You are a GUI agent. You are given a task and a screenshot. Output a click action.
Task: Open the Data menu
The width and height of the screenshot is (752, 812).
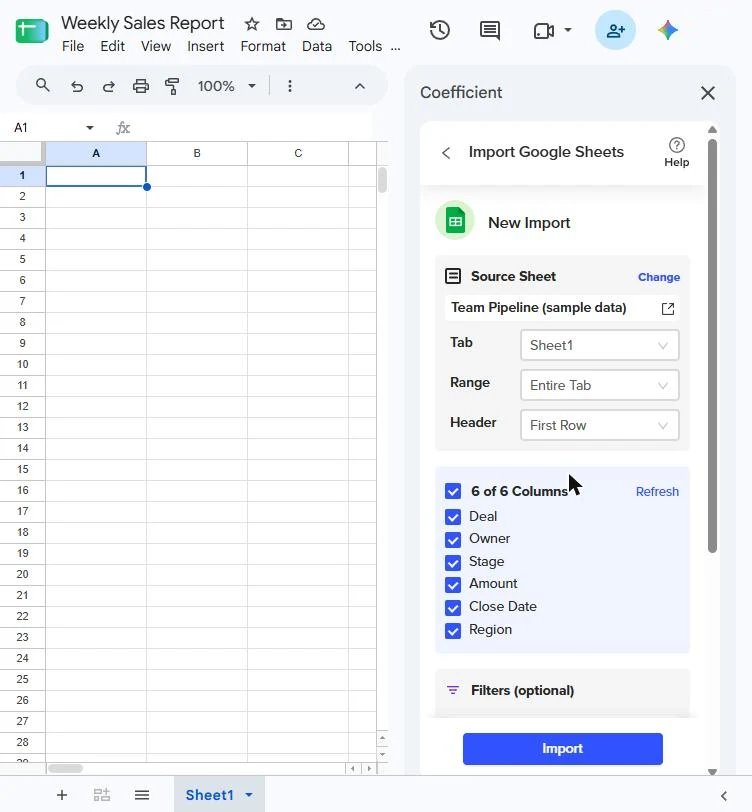click(x=317, y=47)
